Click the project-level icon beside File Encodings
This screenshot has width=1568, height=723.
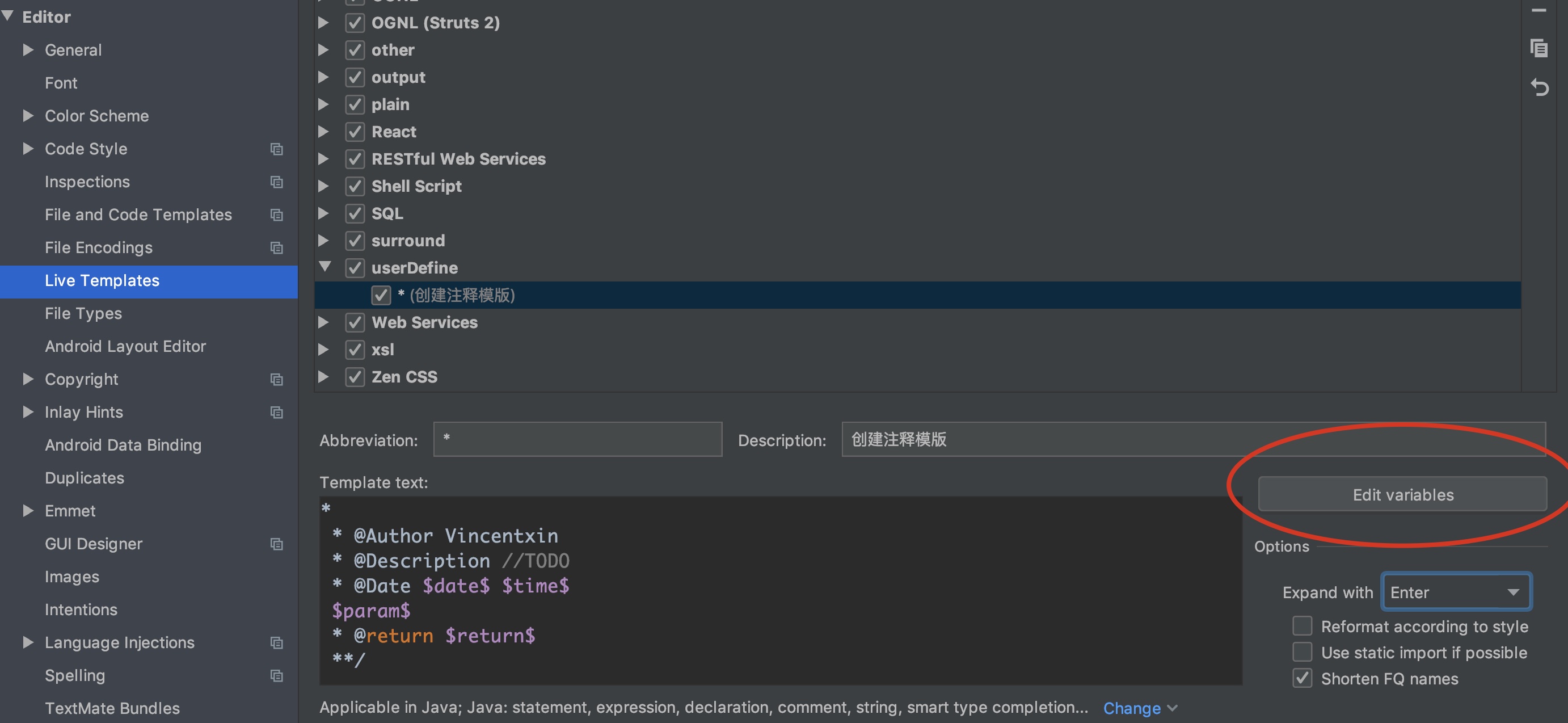pos(276,248)
